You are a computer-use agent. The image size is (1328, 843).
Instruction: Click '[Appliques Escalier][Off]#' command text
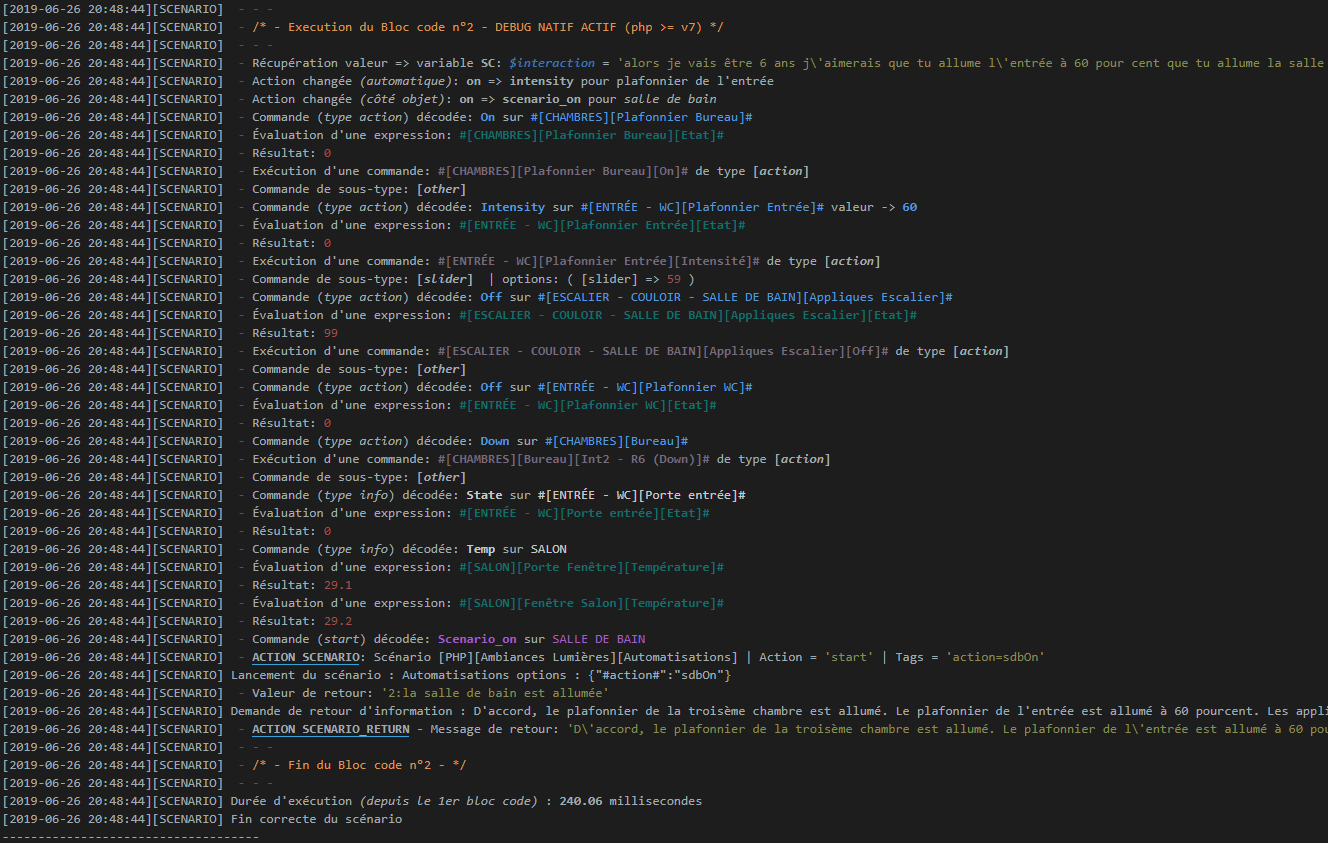pyautogui.click(x=795, y=351)
